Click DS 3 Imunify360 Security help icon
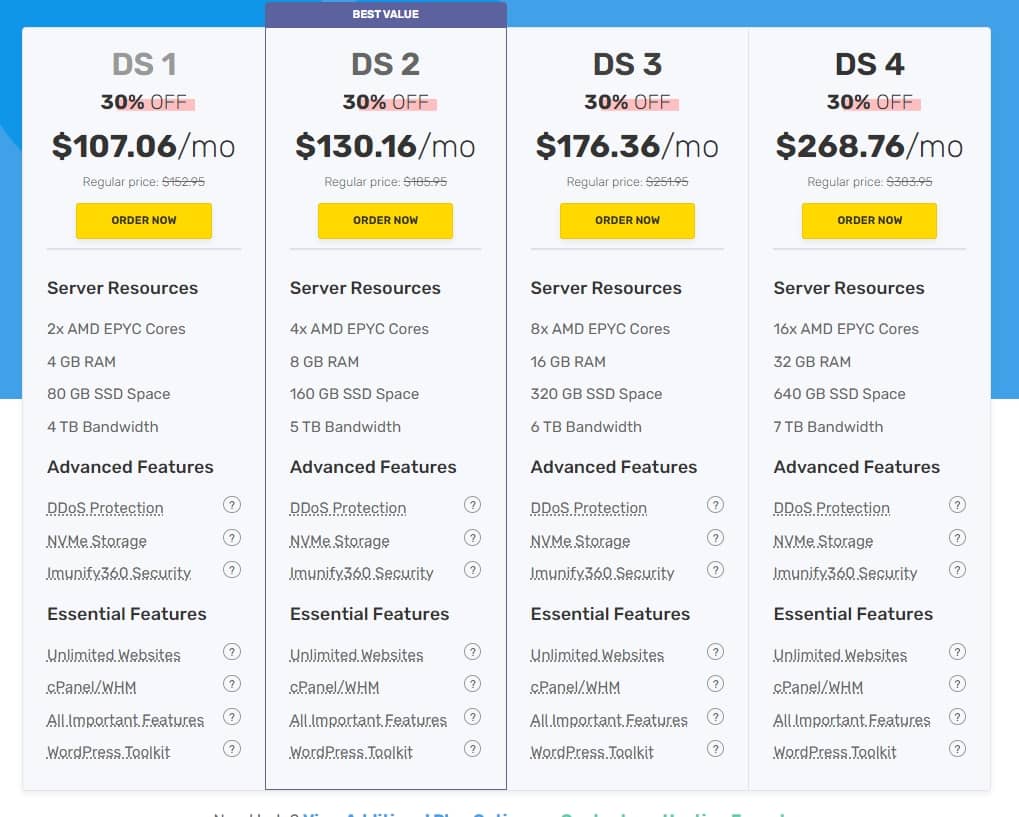The width and height of the screenshot is (1019, 817). (x=715, y=570)
